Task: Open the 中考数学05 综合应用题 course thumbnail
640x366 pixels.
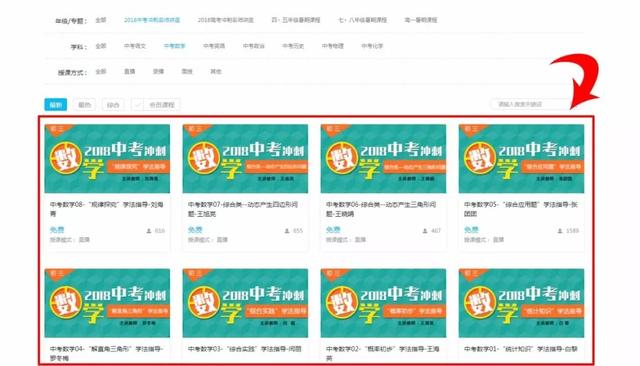Action: [x=521, y=159]
